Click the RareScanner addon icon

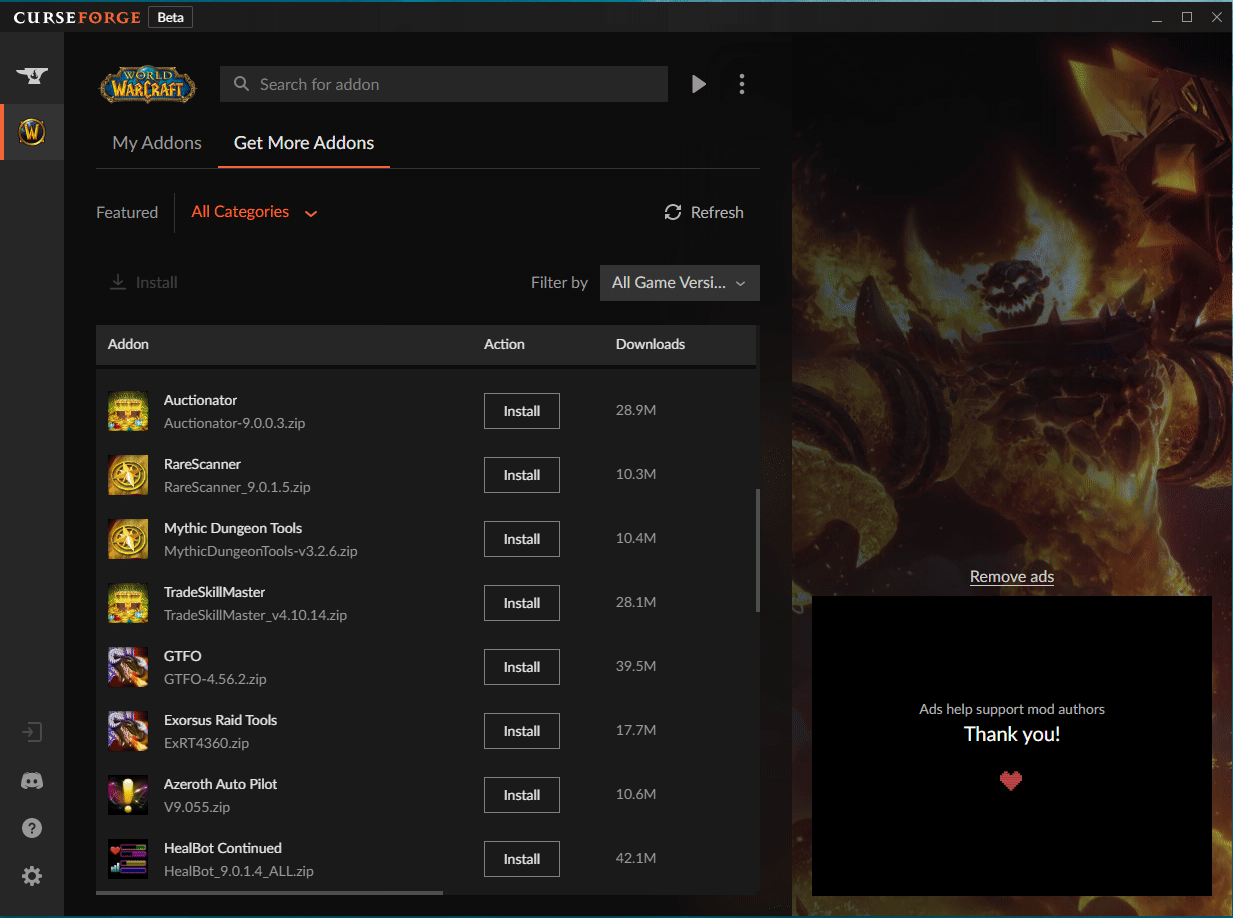pos(128,475)
